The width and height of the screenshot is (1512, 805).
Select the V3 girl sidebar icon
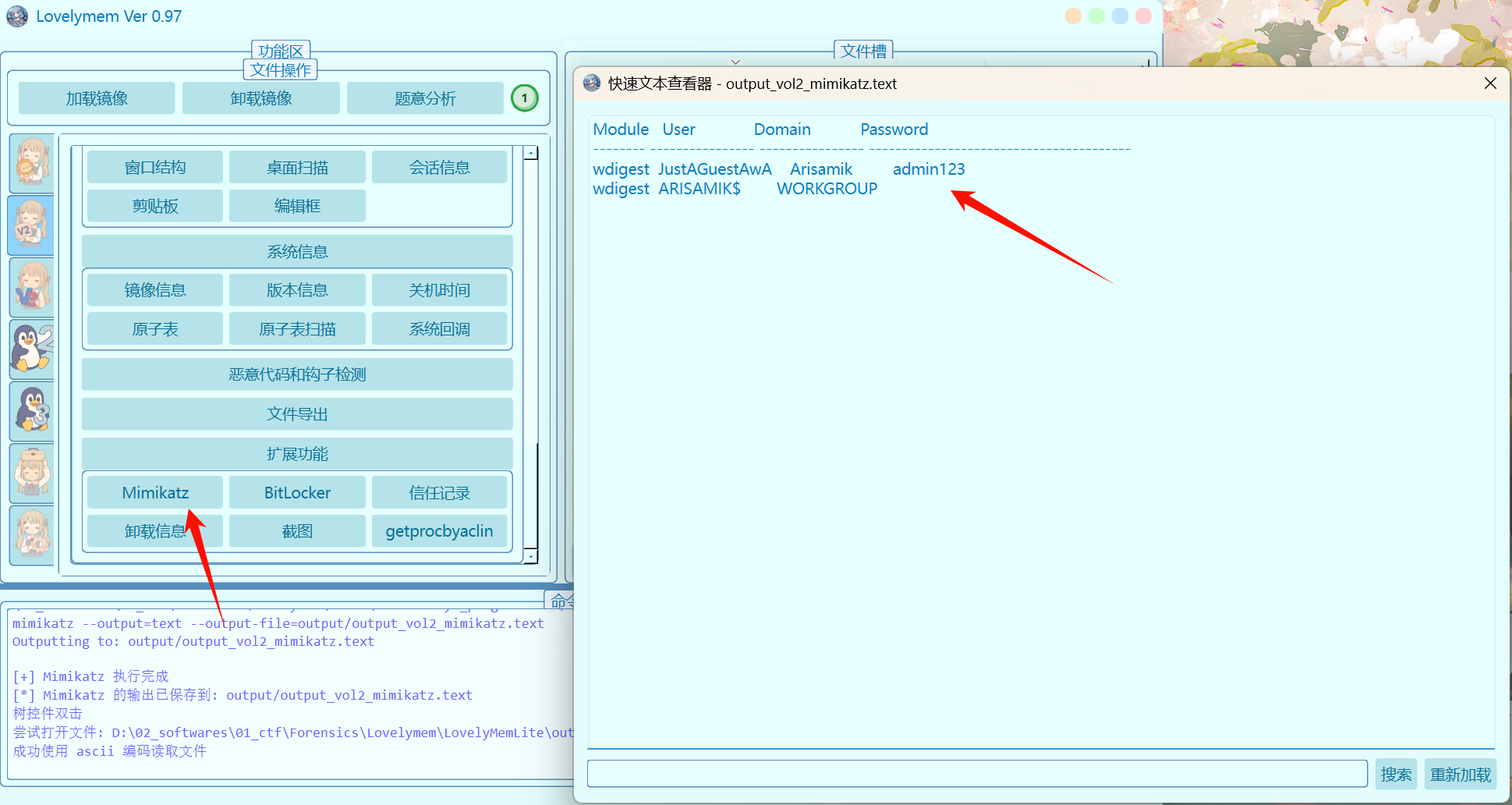(x=32, y=287)
